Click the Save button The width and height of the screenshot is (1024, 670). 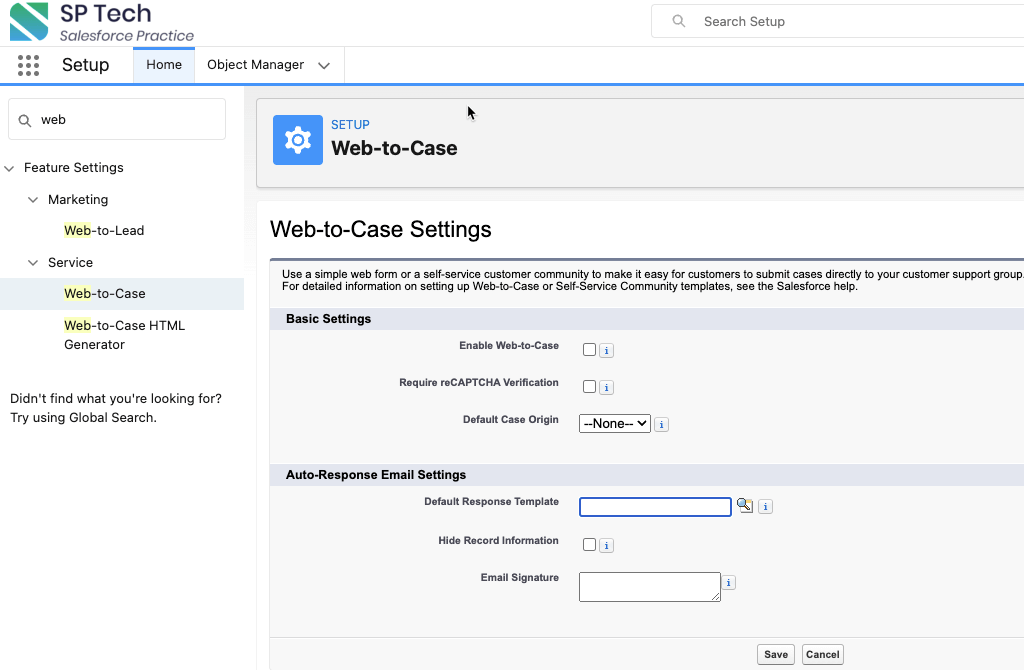pos(776,654)
